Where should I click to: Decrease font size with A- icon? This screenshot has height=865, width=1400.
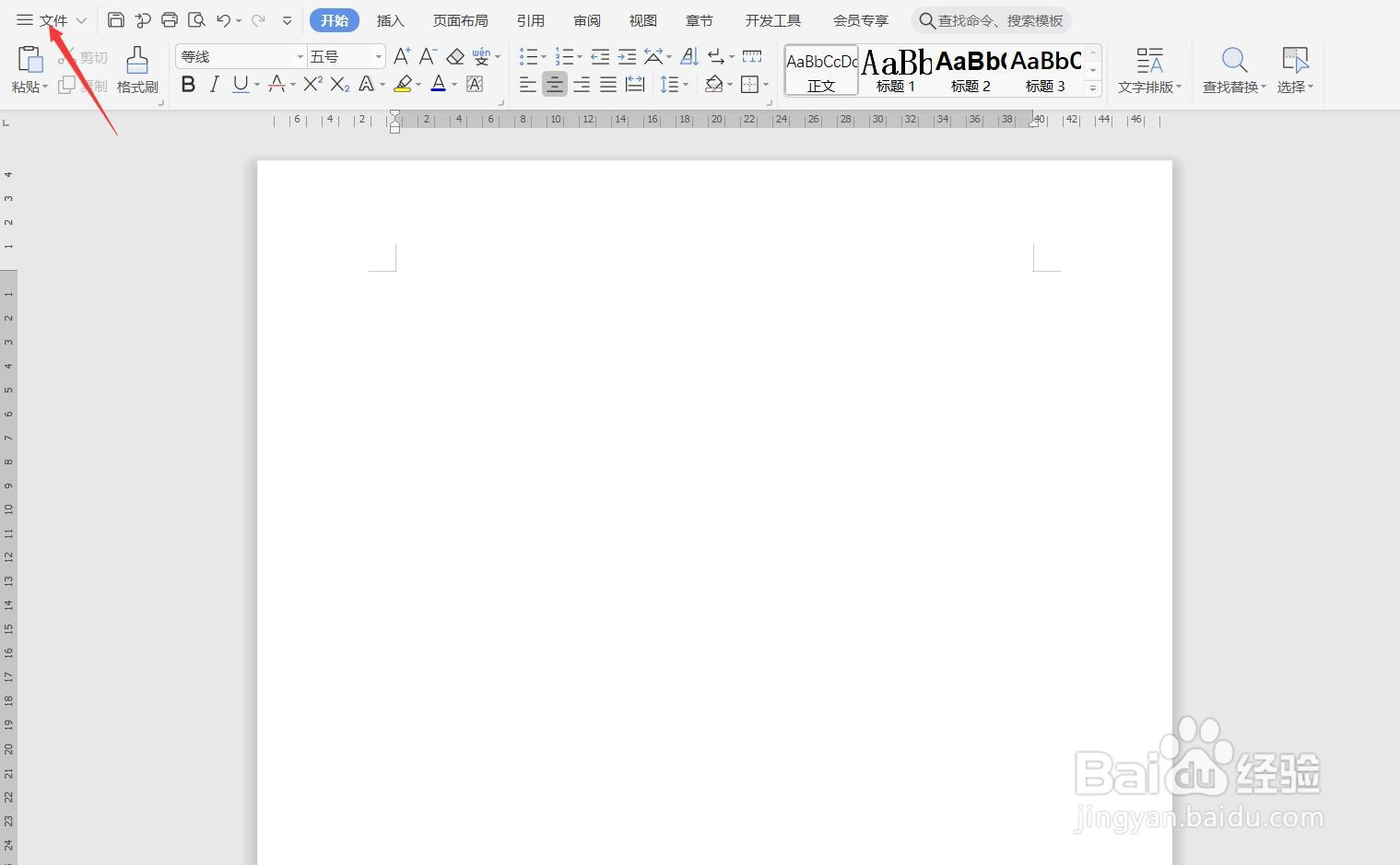click(428, 56)
